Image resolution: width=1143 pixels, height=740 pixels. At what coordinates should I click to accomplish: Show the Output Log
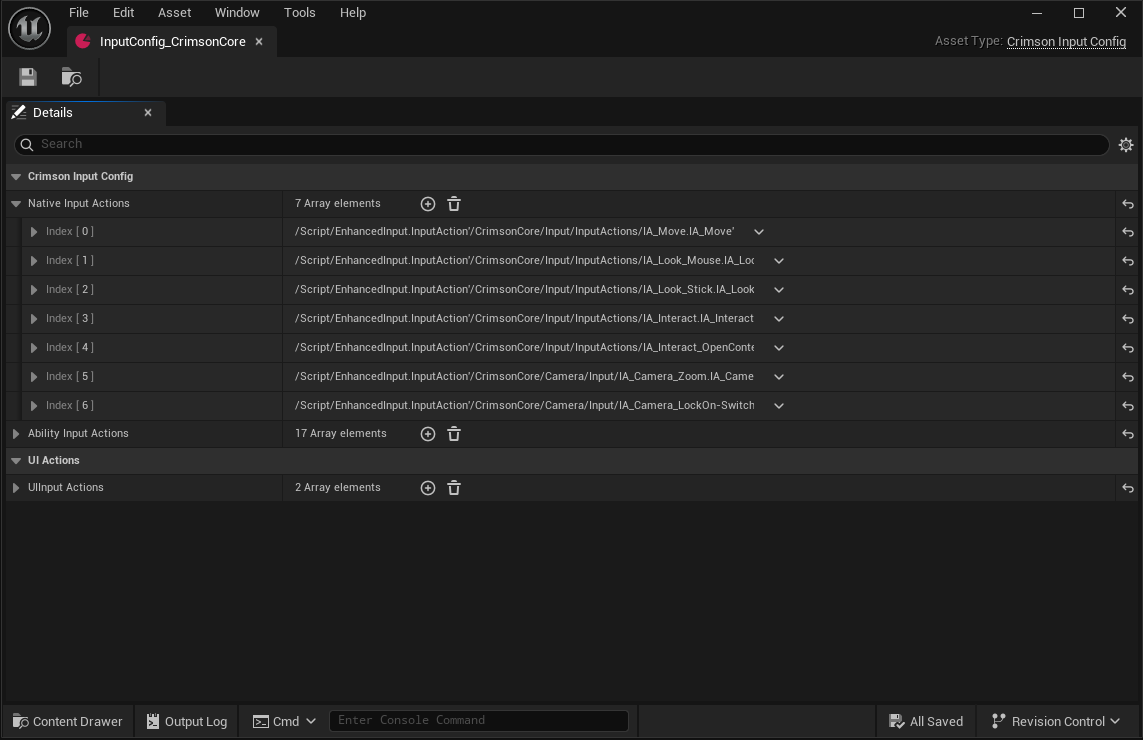tap(187, 721)
